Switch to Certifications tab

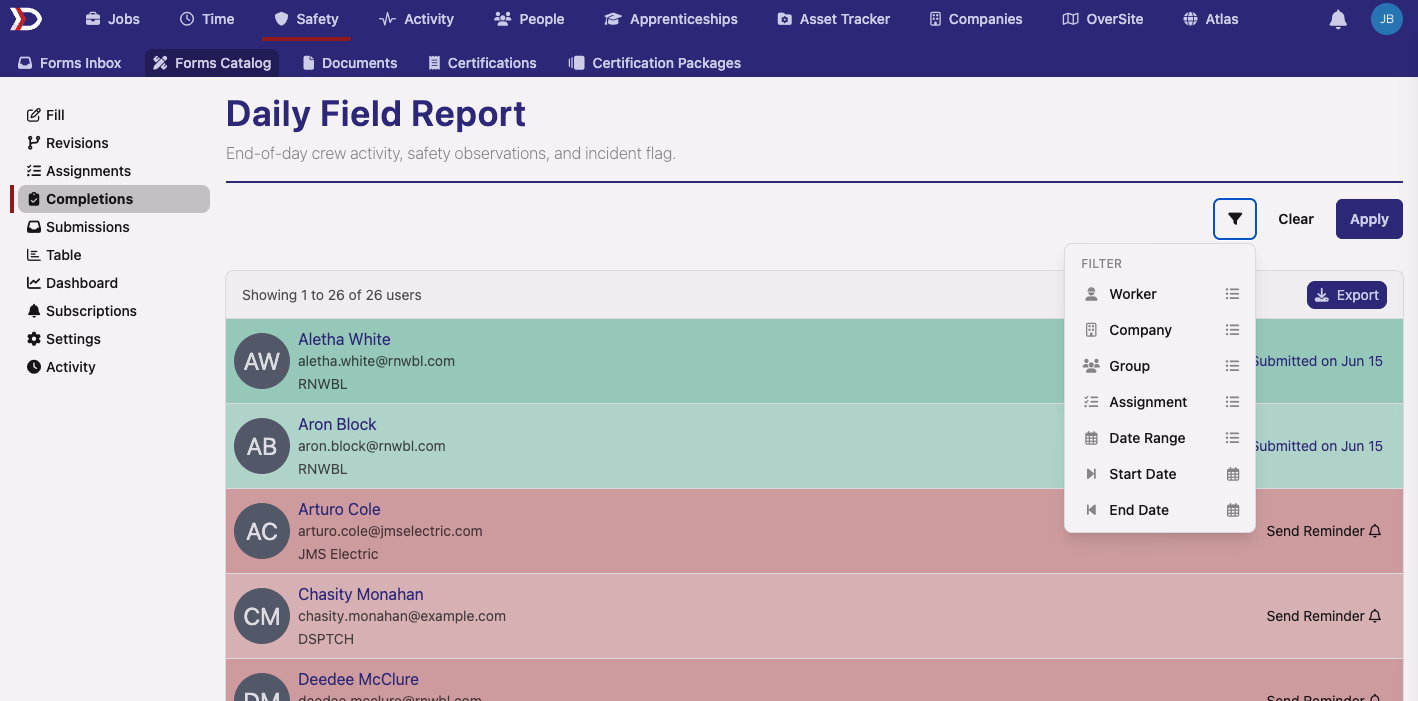pyautogui.click(x=482, y=62)
